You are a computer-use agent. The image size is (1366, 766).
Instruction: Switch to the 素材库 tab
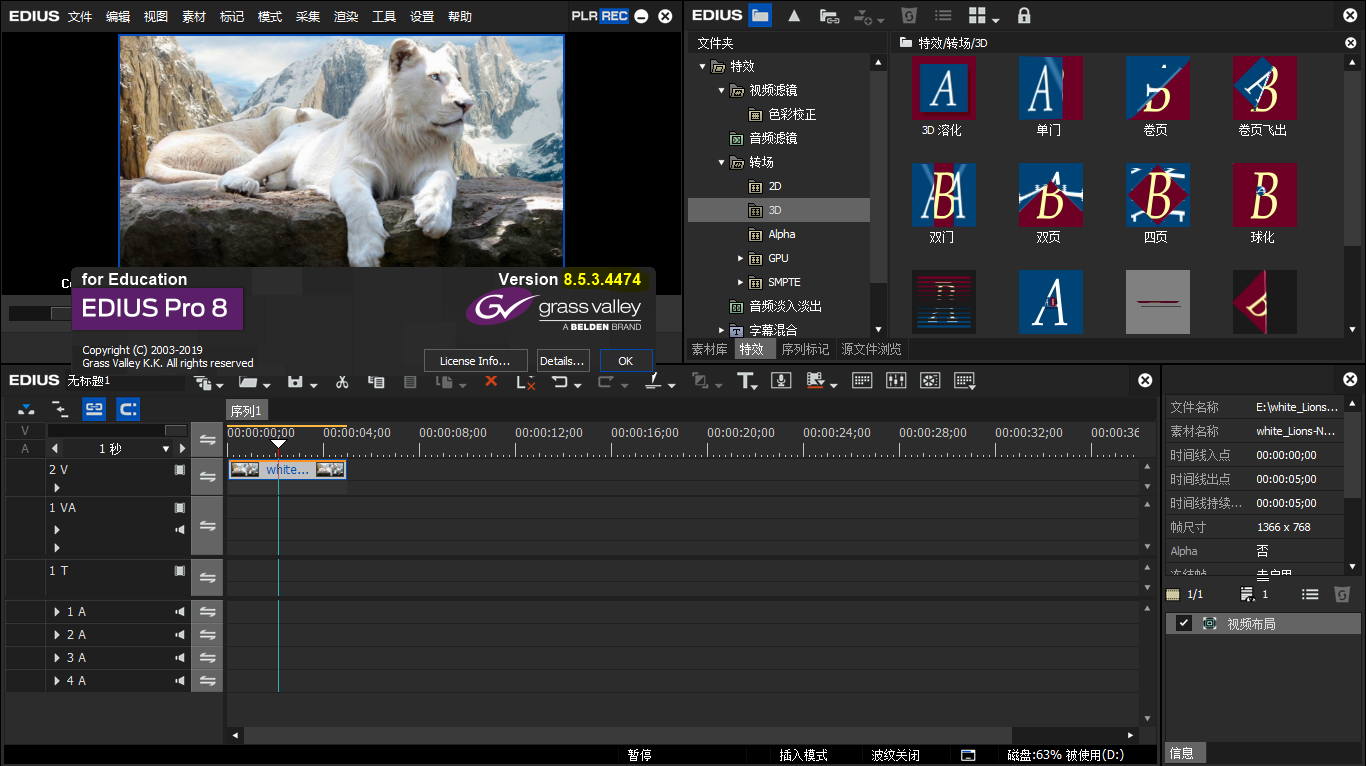coord(709,349)
